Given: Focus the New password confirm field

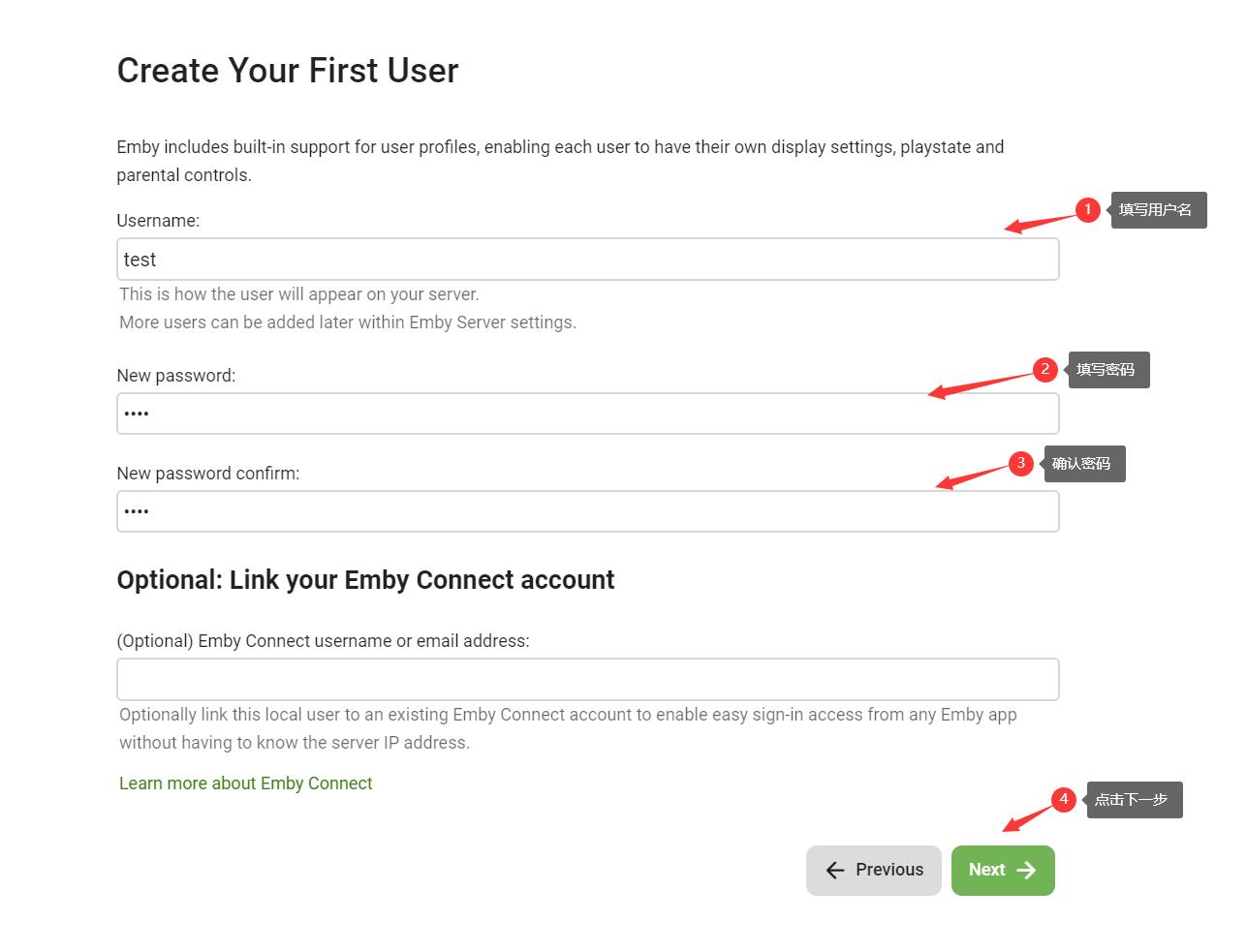Looking at the screenshot, I should coord(587,511).
